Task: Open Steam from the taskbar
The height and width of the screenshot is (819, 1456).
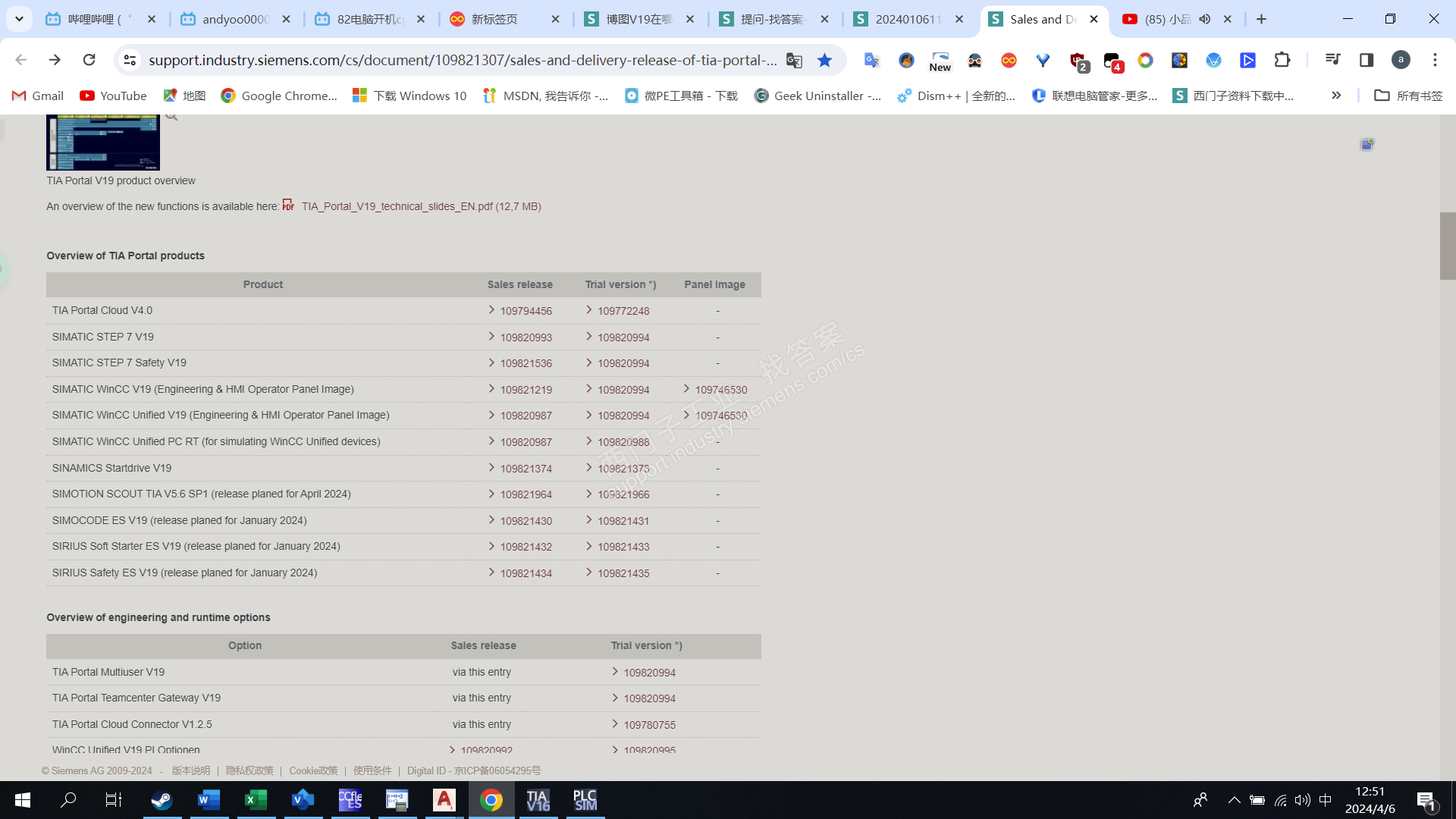Action: click(x=162, y=800)
